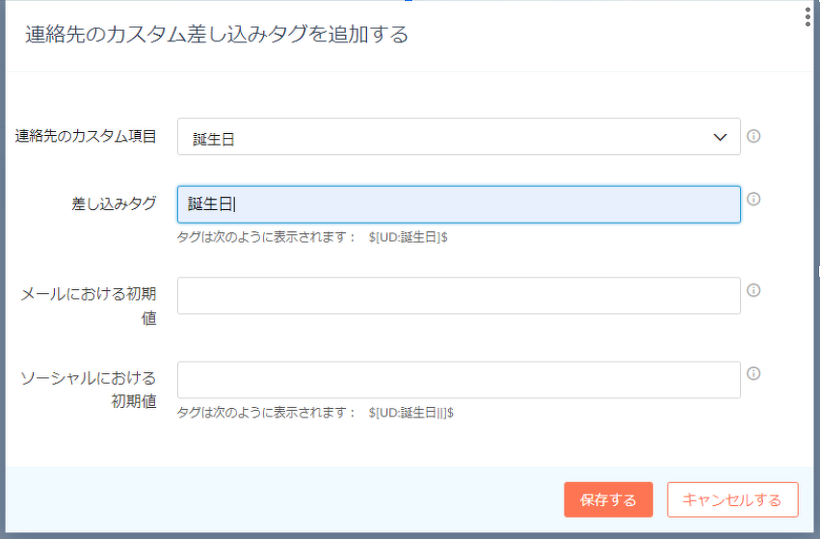
Task: Expand the 誕生日 dropdown chevron arrow
Action: 720,137
